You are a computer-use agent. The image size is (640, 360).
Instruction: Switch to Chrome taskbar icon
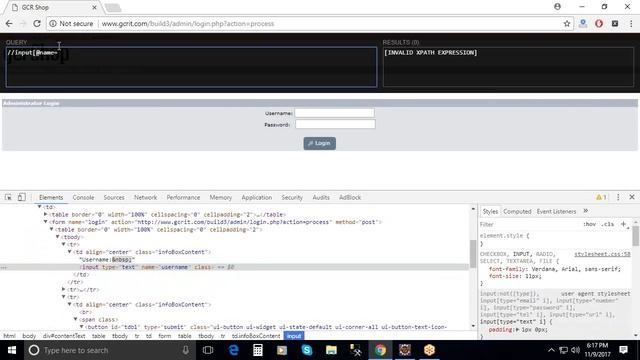pyautogui.click(x=380, y=350)
